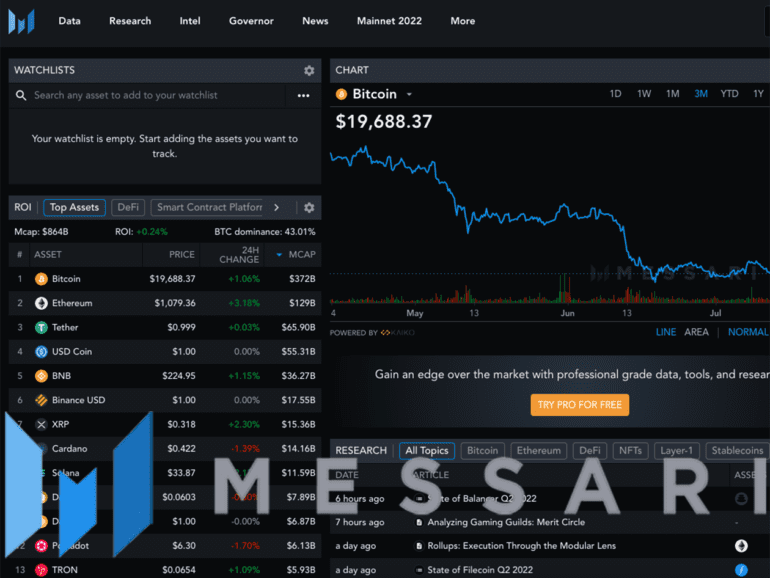The height and width of the screenshot is (578, 770).
Task: Click icon beside State of Filecoin article
Action: [419, 570]
